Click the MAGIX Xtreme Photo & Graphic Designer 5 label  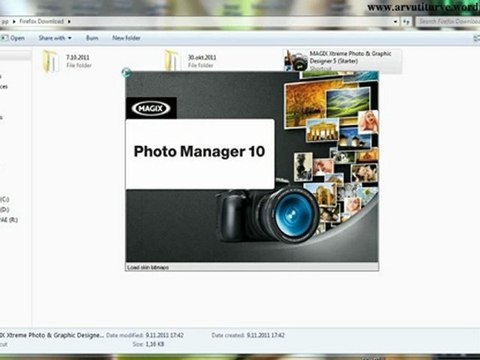pos(350,57)
